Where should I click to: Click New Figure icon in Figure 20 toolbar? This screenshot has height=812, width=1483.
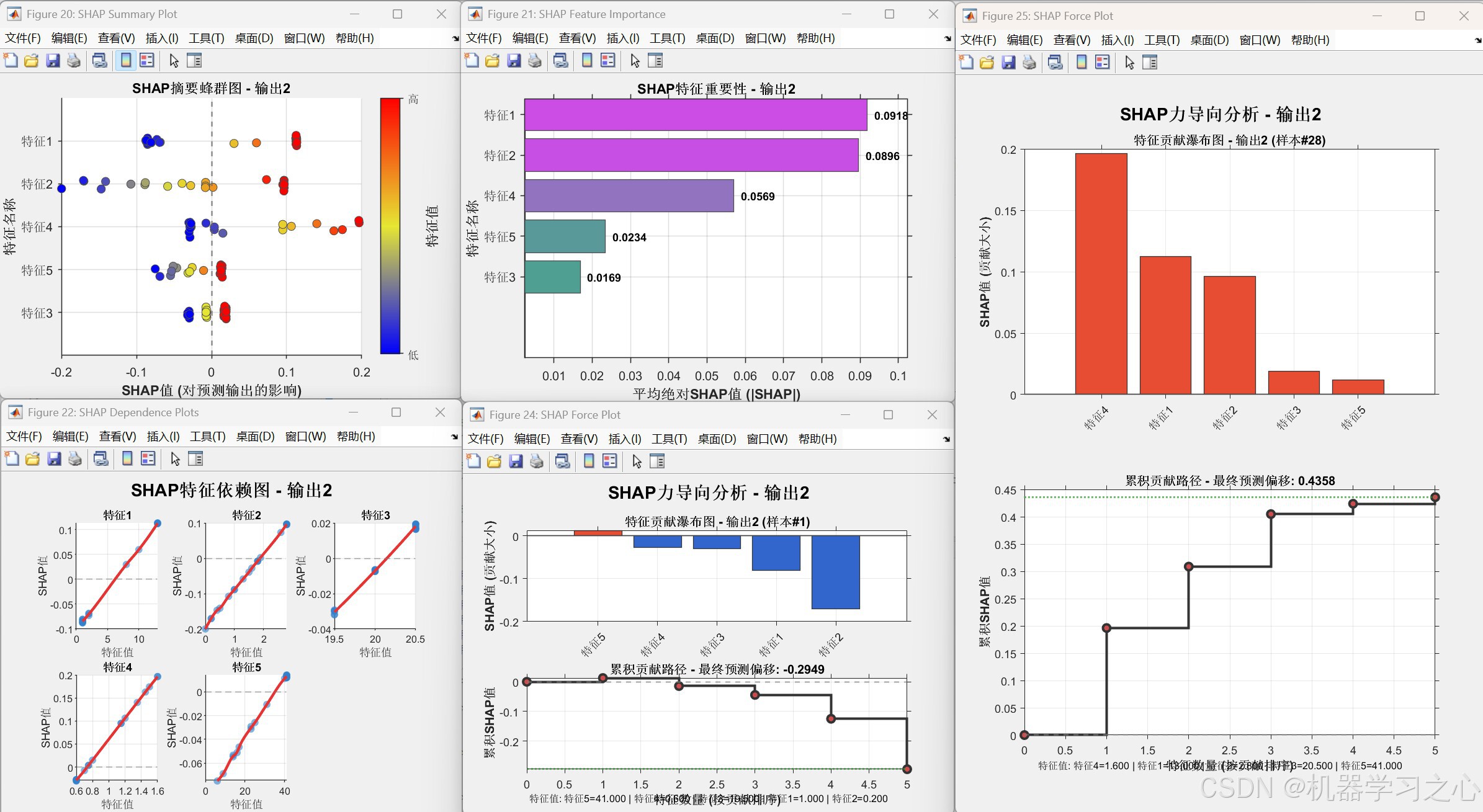tap(11, 60)
